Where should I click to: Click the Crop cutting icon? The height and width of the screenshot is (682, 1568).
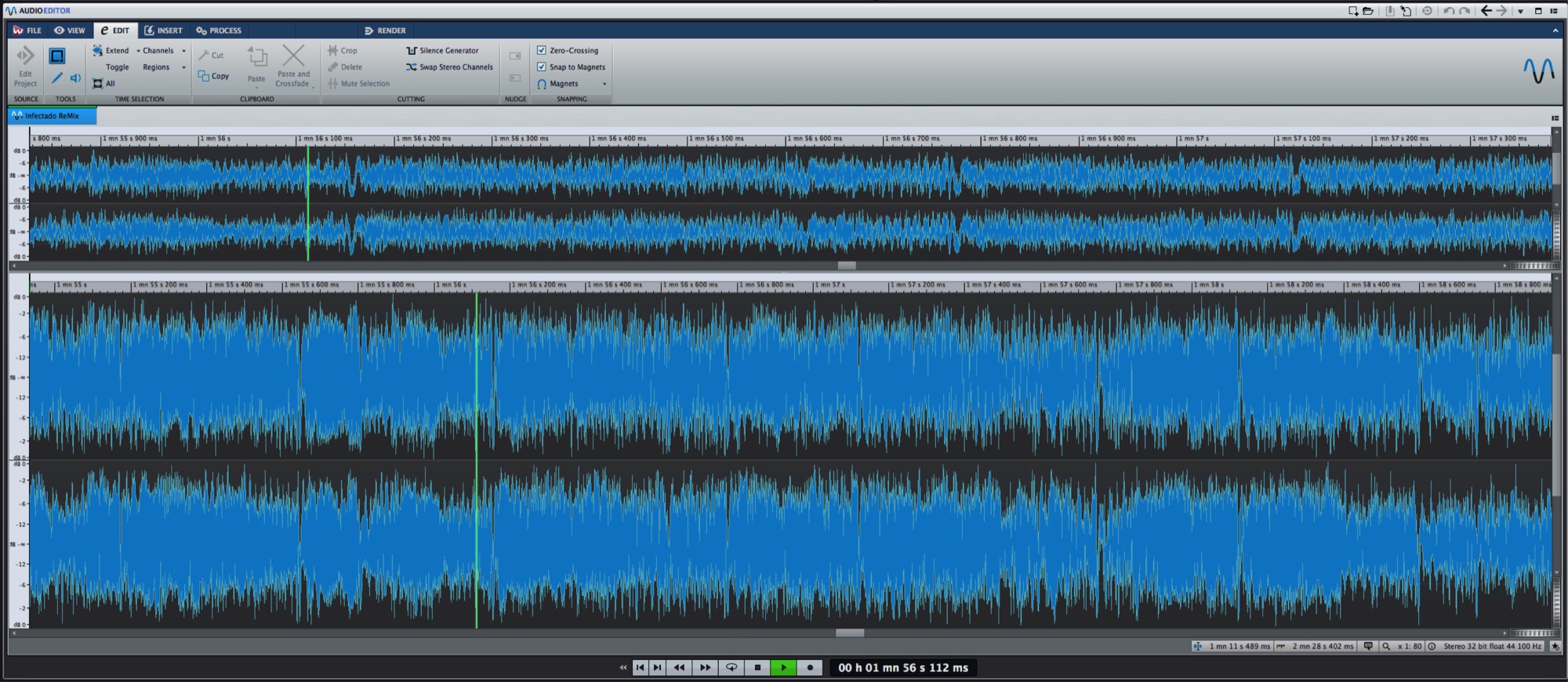[332, 50]
